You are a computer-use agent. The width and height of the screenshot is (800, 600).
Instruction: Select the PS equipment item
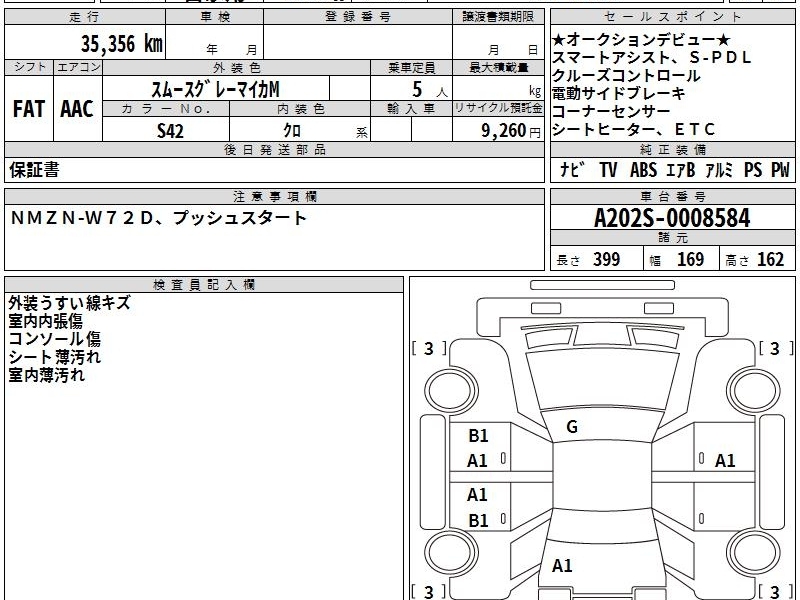[753, 169]
